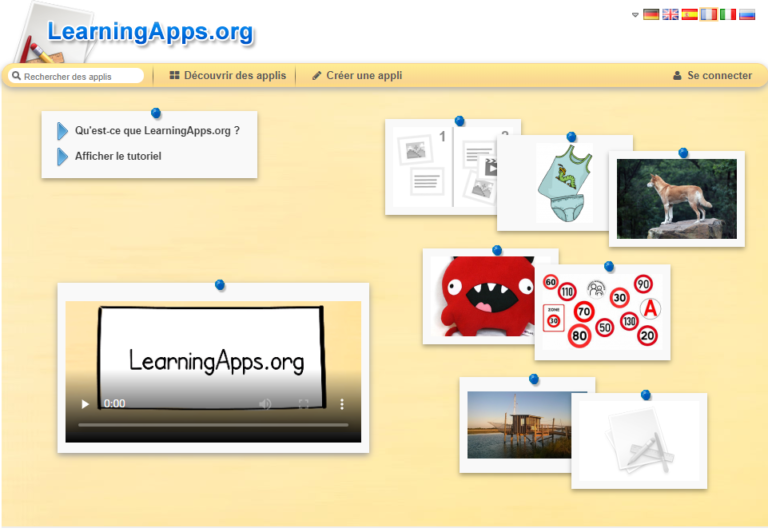768x532 pixels.
Task: Click the arrow beside Afficher le tutoriel
Action: [62, 157]
